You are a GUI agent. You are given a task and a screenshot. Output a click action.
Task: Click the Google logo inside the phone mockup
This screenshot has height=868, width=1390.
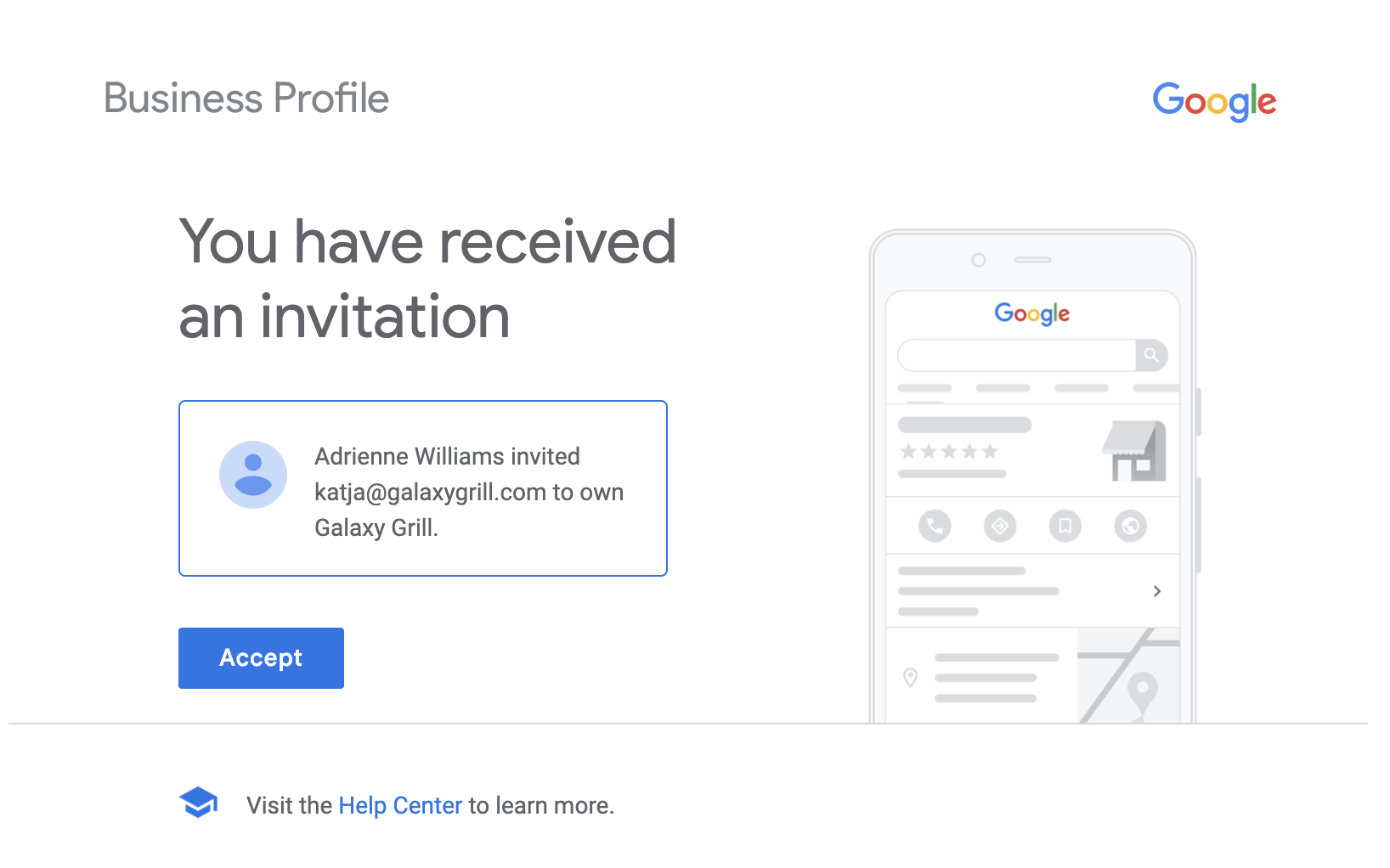point(1031,313)
